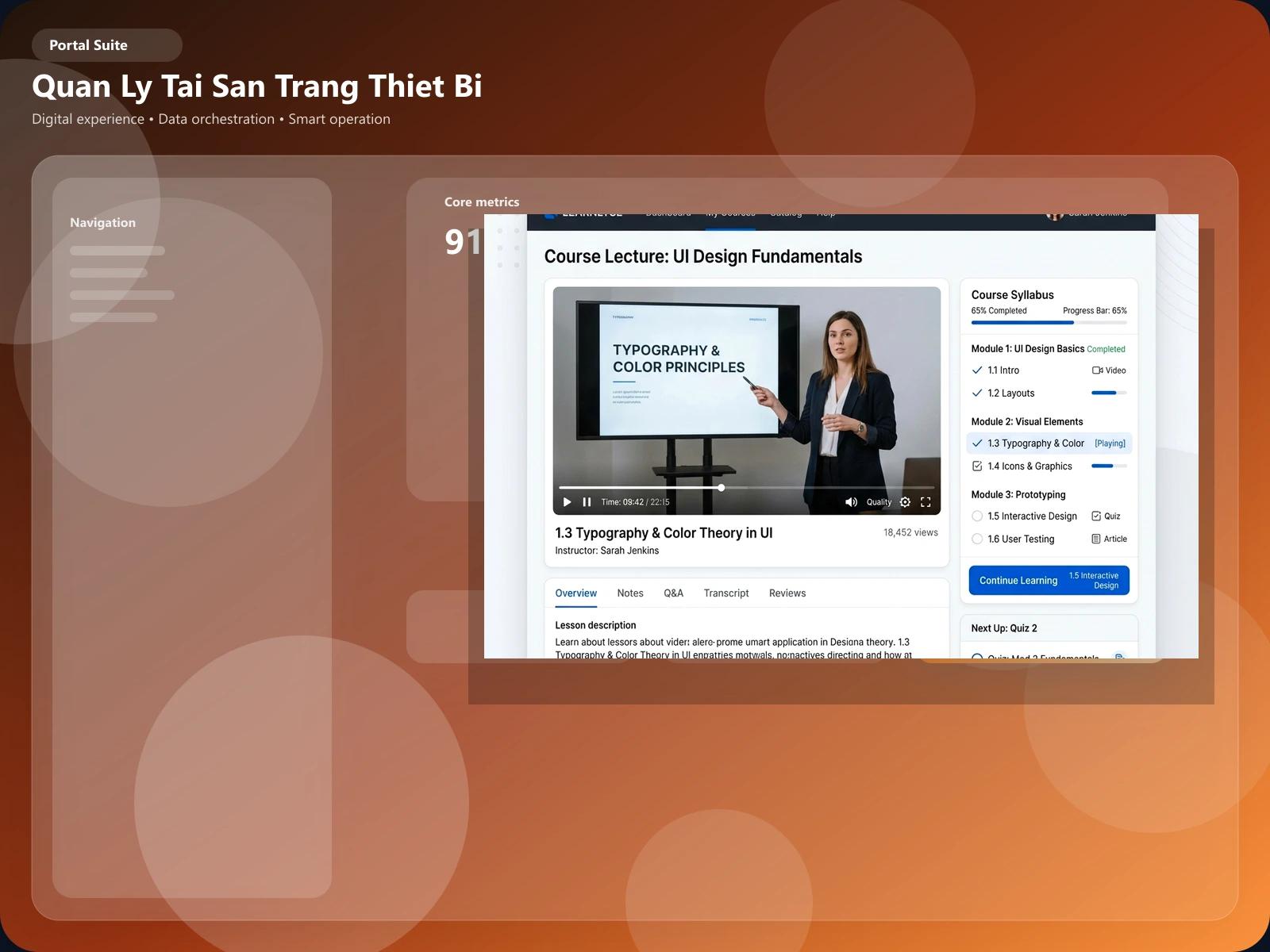Click the progress bar beside 1.4 Icons & Graphics
Viewport: 1270px width, 952px height.
1109,466
